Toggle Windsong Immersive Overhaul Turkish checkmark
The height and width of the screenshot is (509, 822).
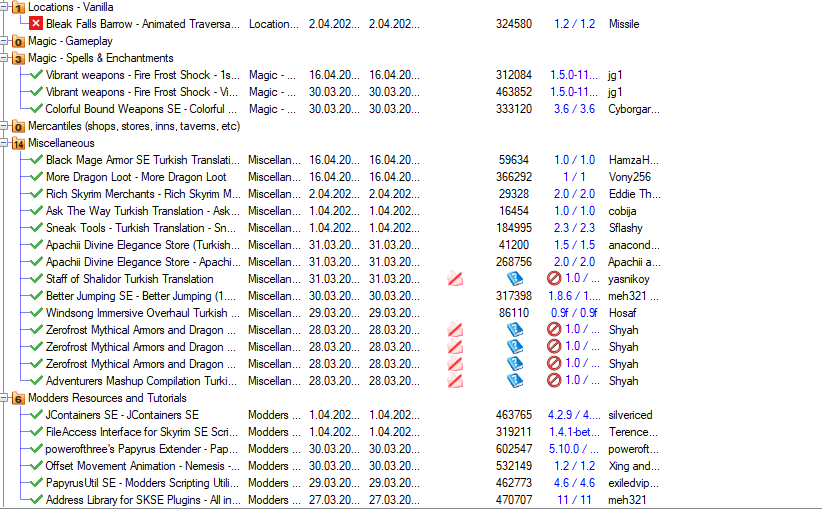click(36, 312)
